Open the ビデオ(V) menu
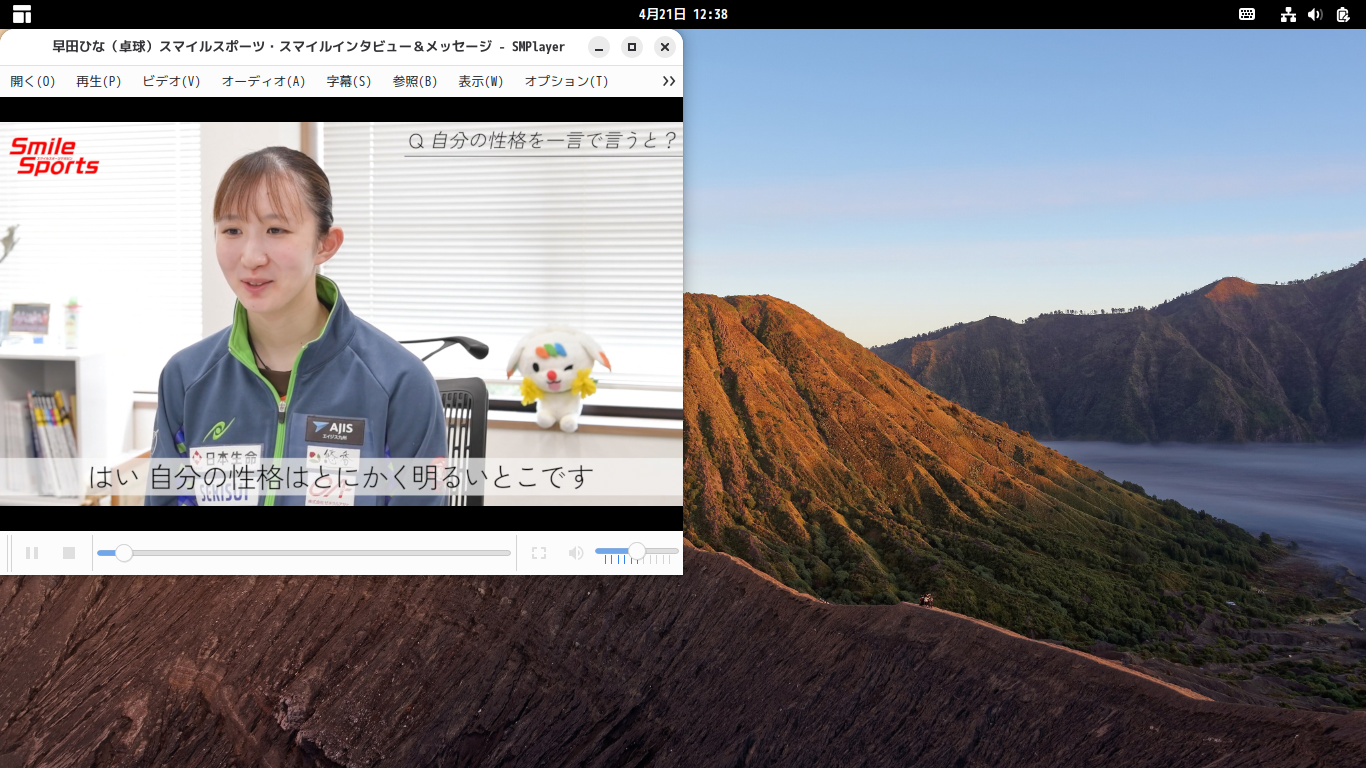1366x768 pixels. coord(172,82)
